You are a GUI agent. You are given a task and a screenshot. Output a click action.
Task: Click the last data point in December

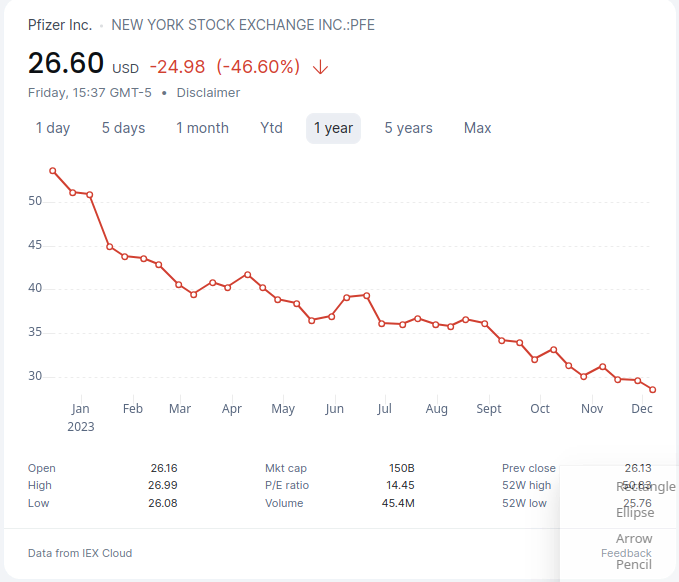[x=653, y=390]
